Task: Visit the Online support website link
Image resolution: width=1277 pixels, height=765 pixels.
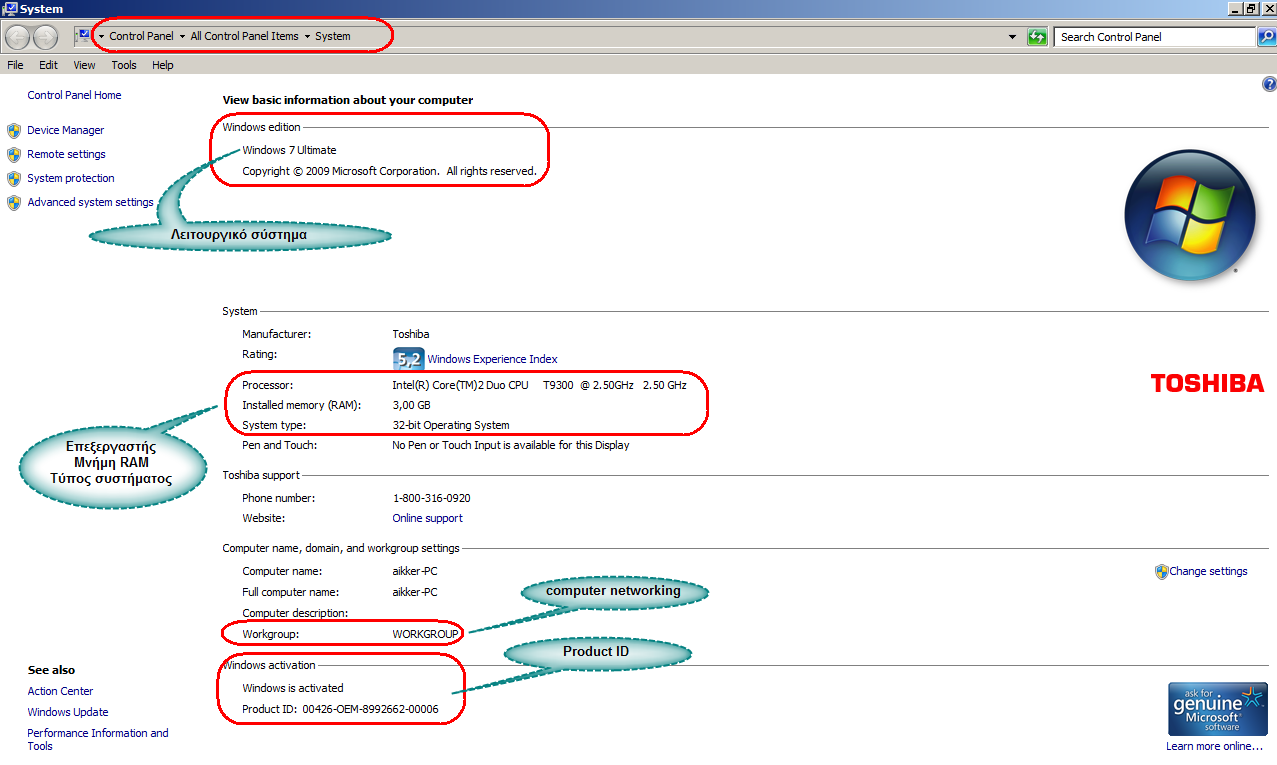Action: point(428,518)
